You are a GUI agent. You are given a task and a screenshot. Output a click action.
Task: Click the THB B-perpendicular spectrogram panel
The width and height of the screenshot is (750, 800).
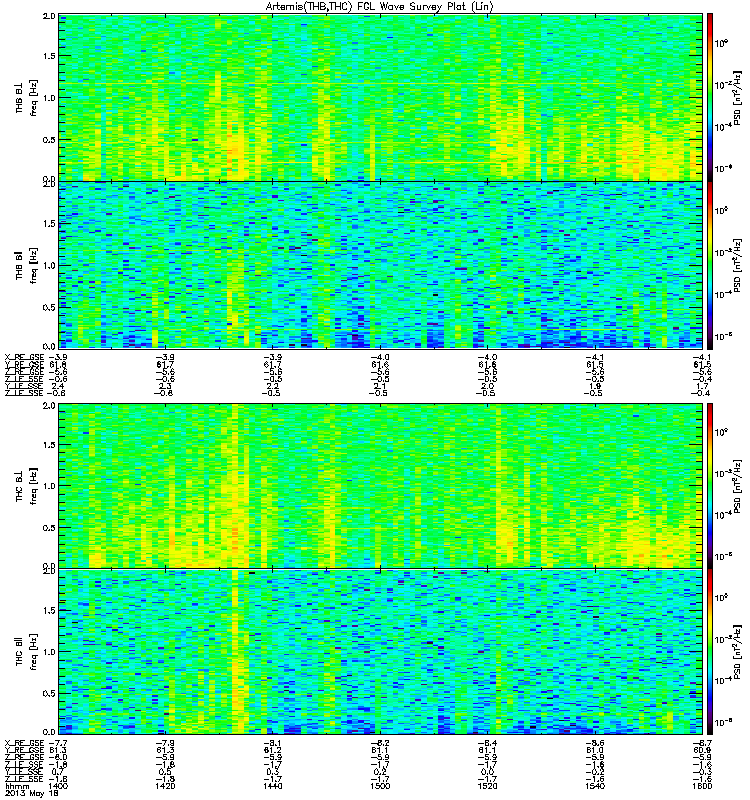click(381, 97)
